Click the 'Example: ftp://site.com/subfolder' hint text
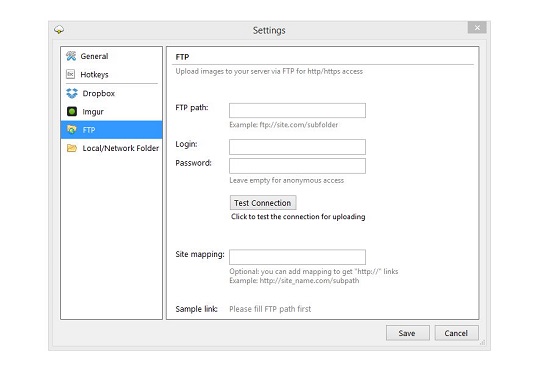This screenshot has width=550, height=372. [x=283, y=124]
